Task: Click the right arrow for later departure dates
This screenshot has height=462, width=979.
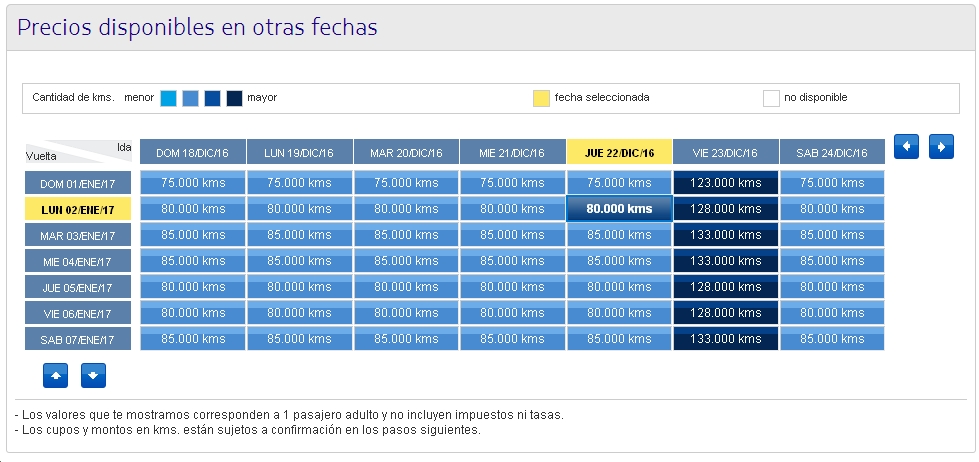Action: [941, 146]
